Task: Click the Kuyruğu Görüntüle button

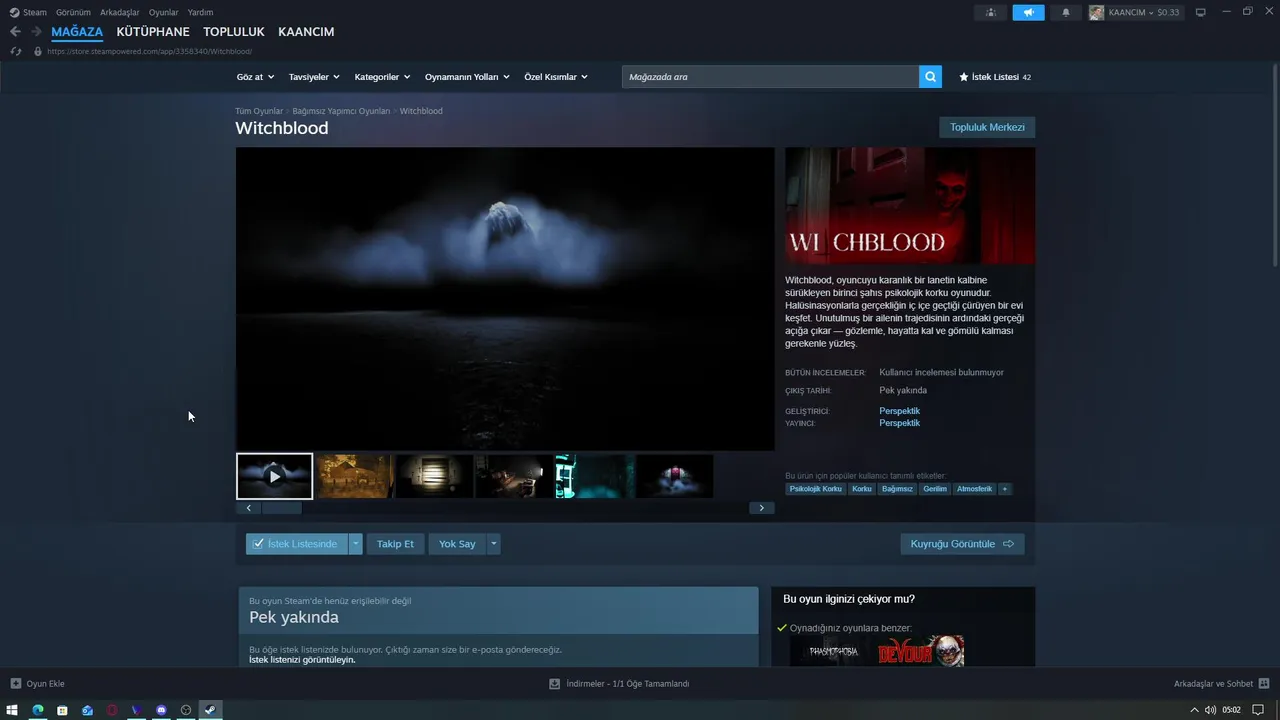Action: click(962, 544)
